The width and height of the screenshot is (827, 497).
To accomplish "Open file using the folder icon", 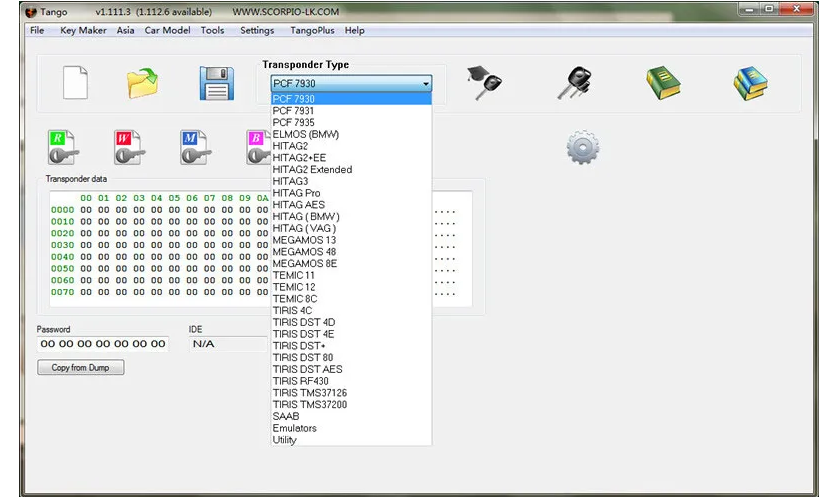I will [142, 83].
